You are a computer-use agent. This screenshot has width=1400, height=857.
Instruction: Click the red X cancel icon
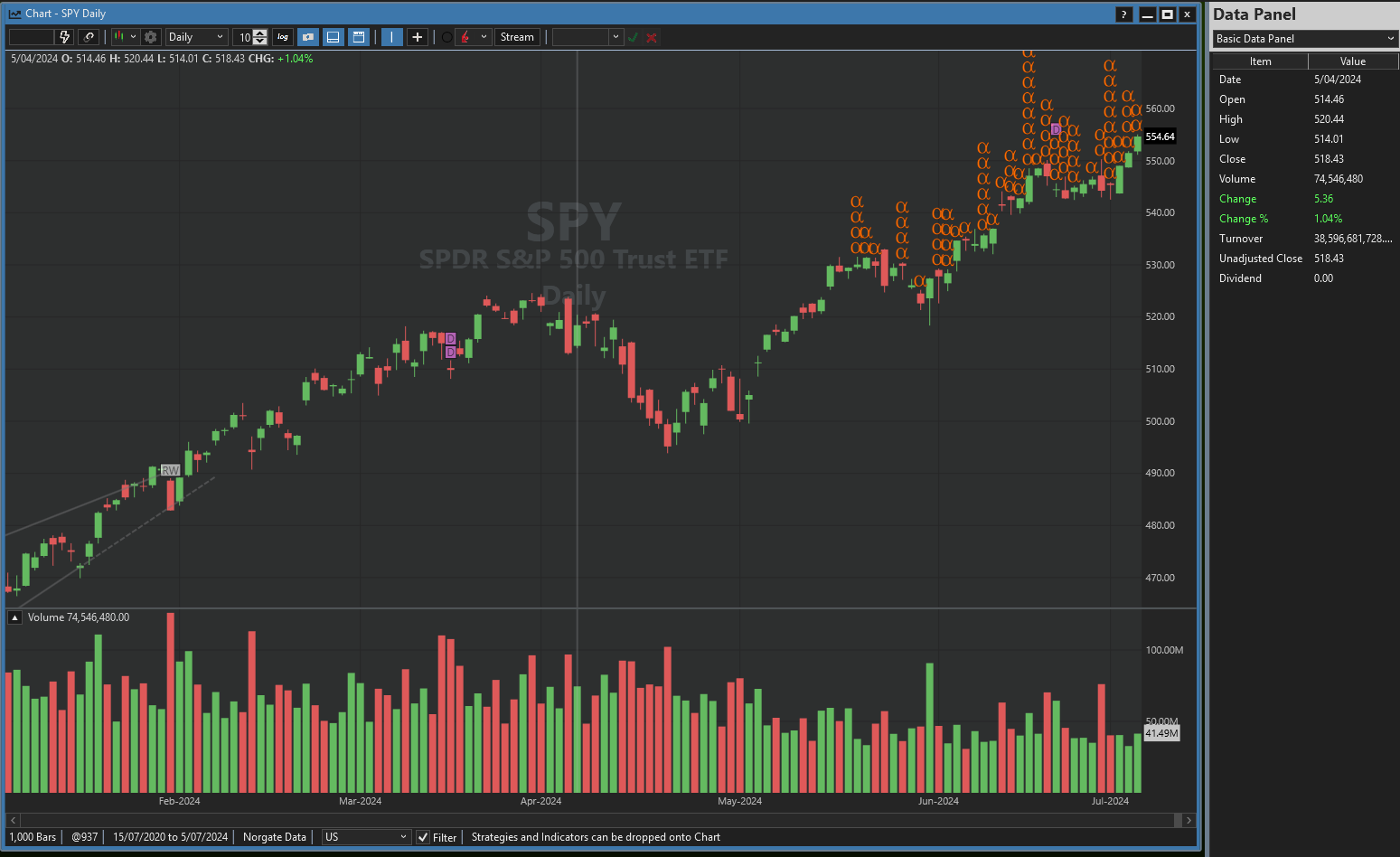coord(652,37)
